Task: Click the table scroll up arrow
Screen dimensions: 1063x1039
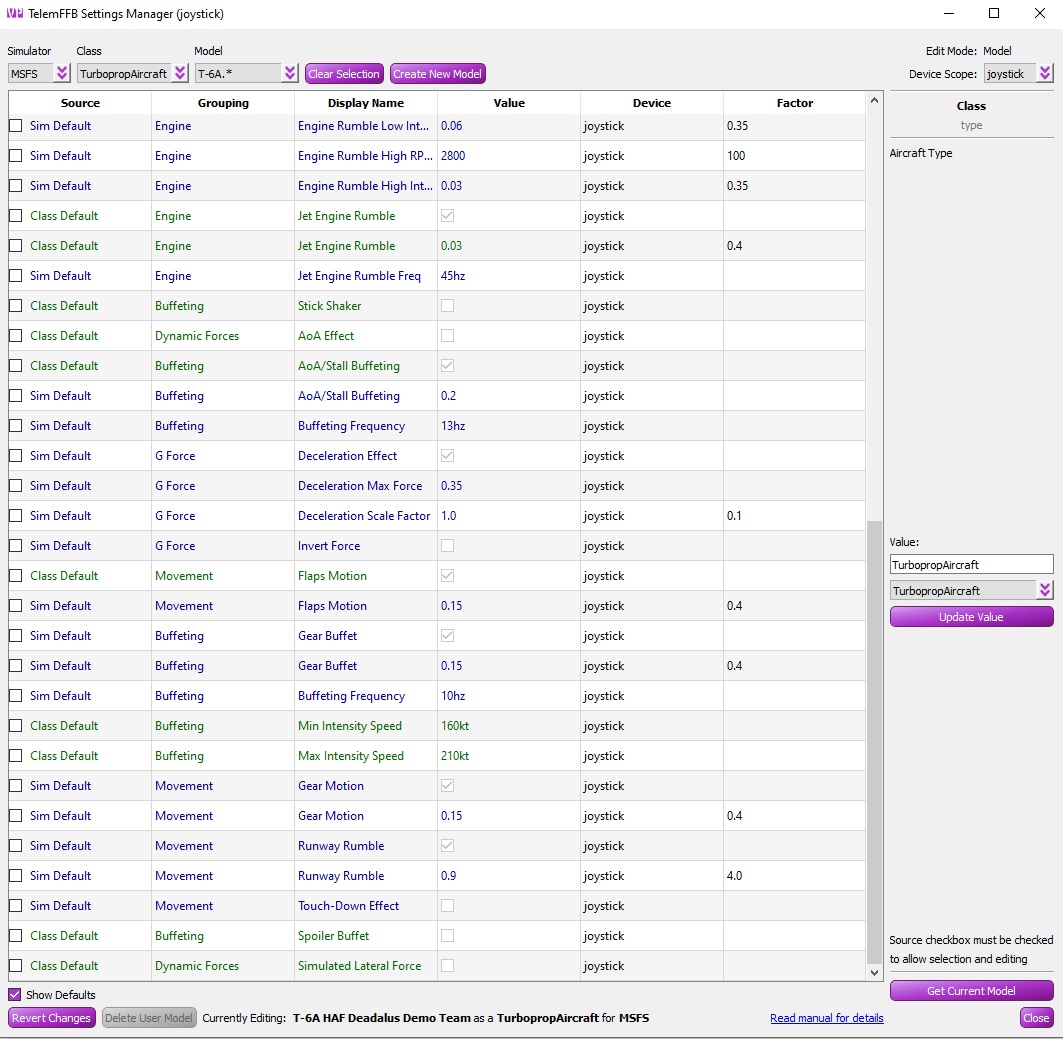Action: point(875,100)
